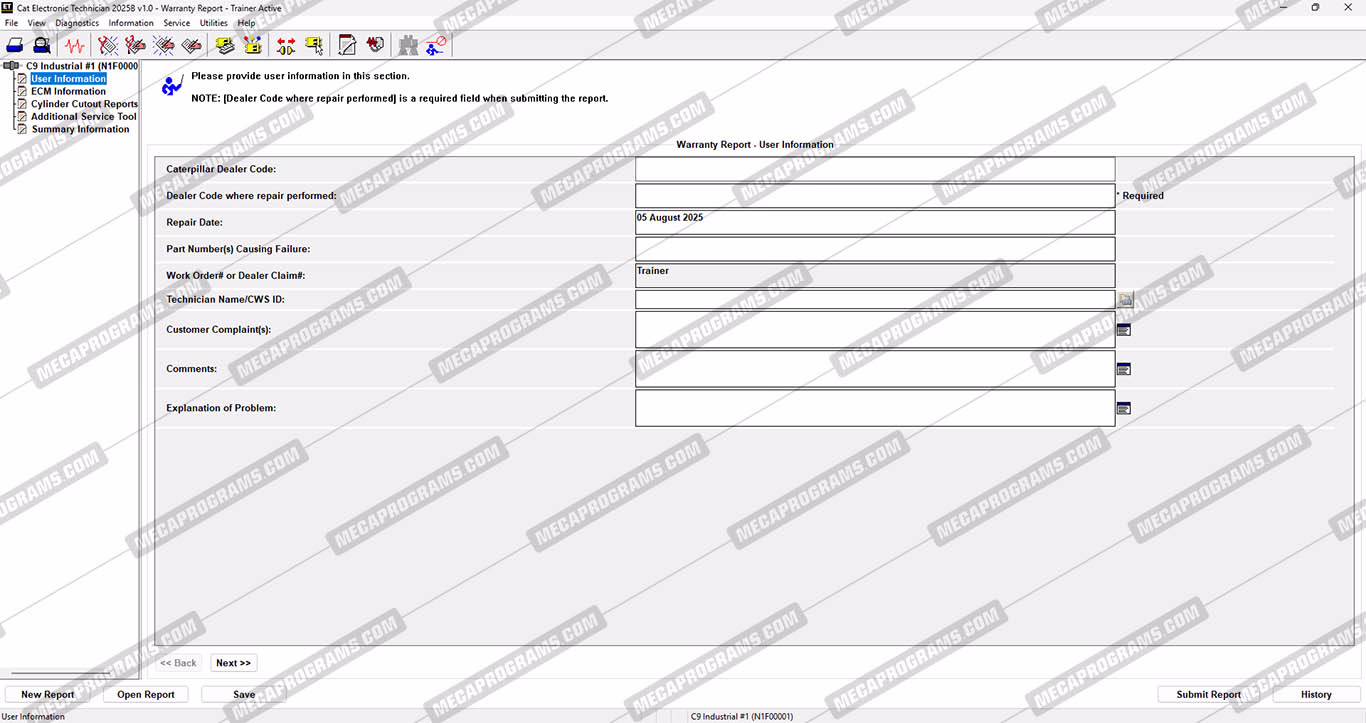Open Logged Event Codes toolbar icon
The height and width of the screenshot is (723, 1366).
coord(192,45)
